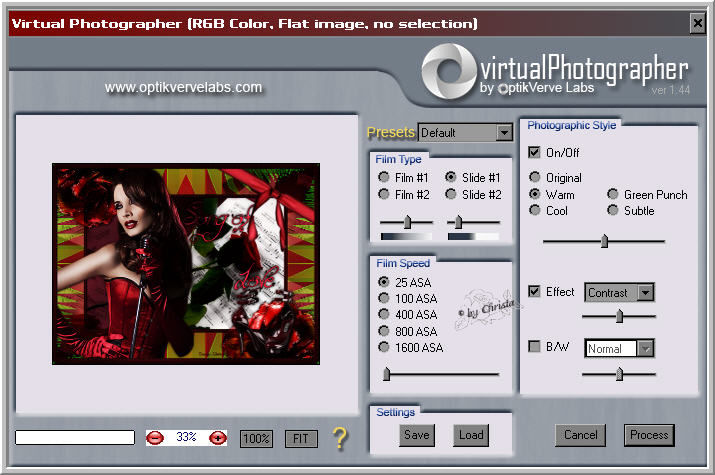Click the FIT preview button

tap(301, 439)
